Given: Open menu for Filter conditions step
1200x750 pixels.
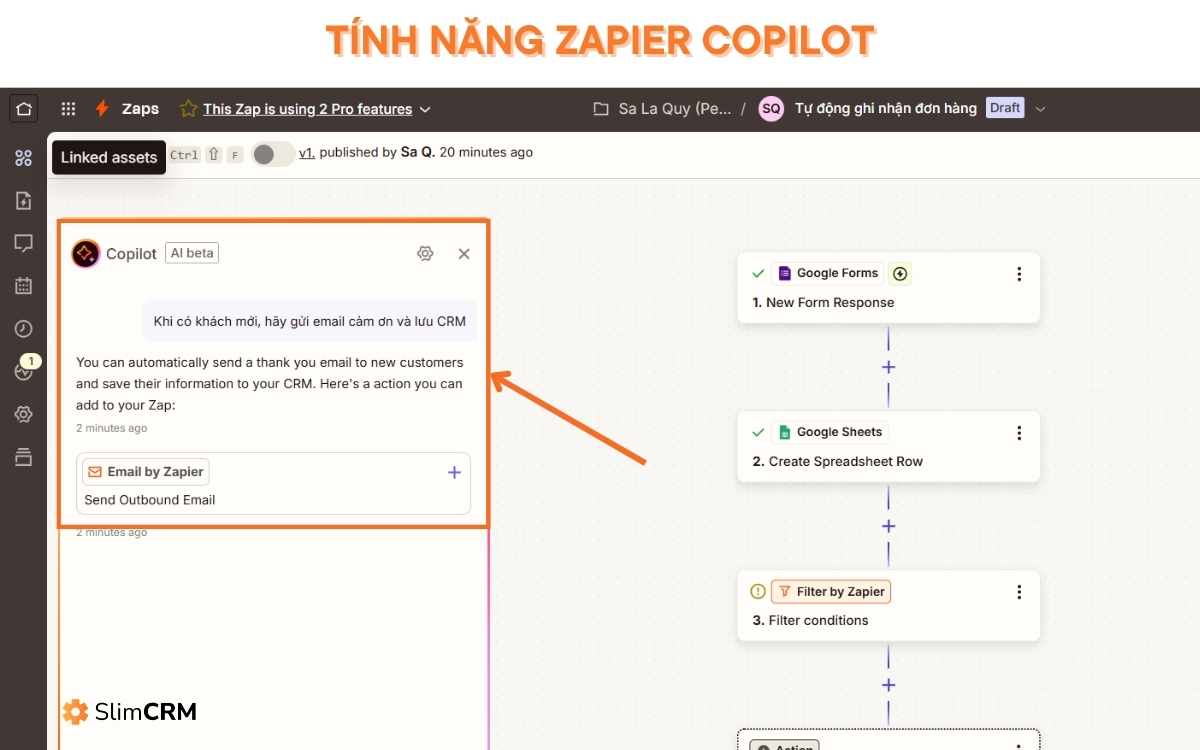Looking at the screenshot, I should click(x=1019, y=592).
